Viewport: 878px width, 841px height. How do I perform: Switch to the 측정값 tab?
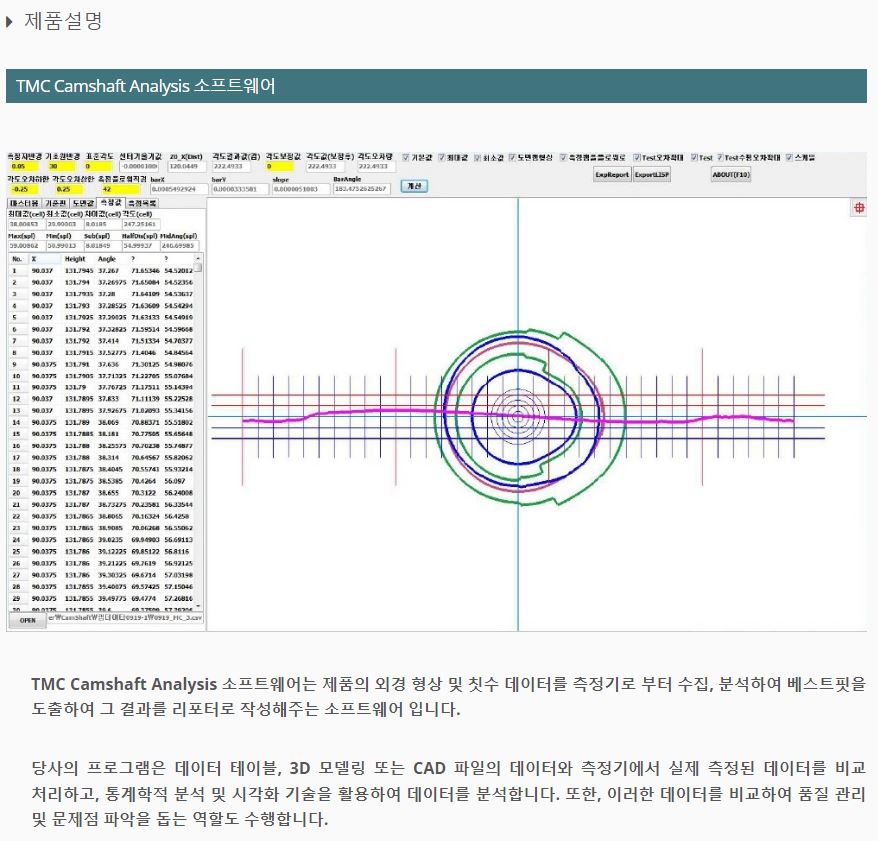tap(111, 202)
